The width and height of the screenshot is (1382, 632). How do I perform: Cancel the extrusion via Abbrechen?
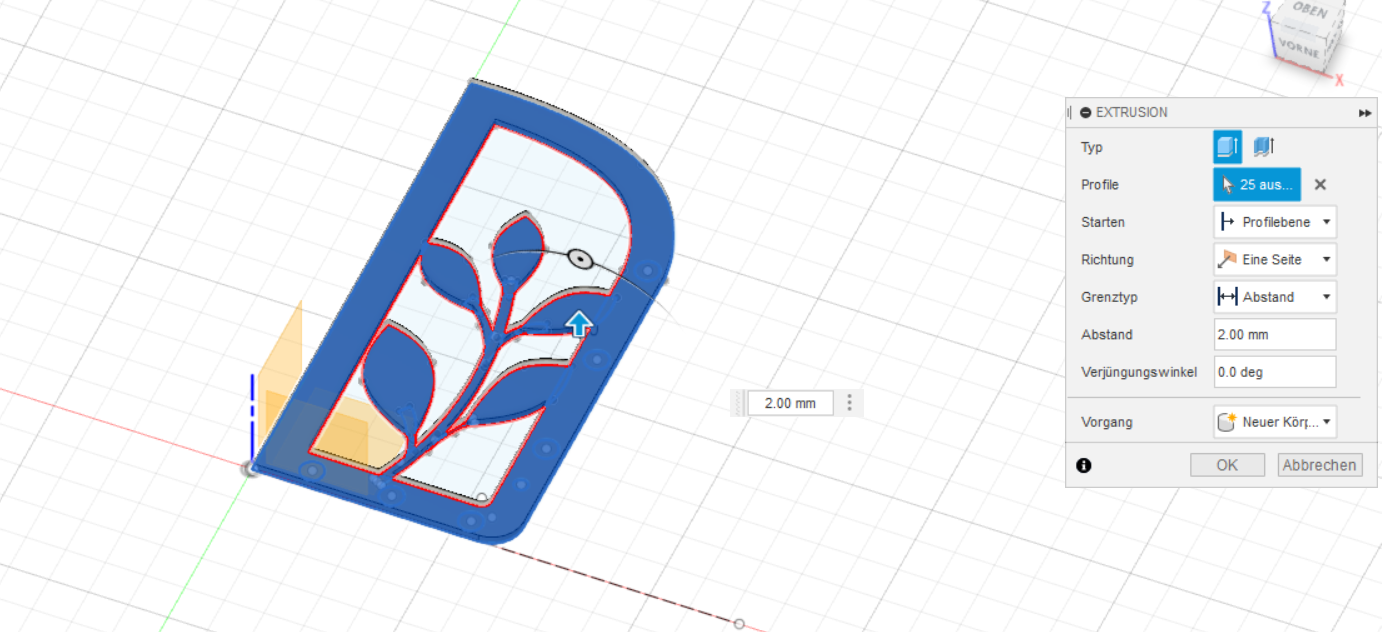point(1319,464)
